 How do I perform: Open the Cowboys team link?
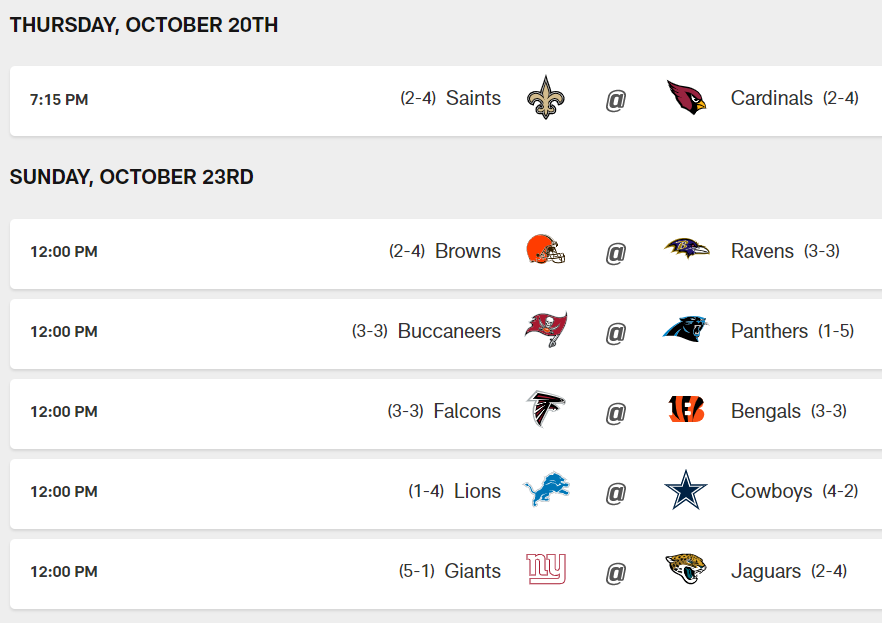point(771,491)
